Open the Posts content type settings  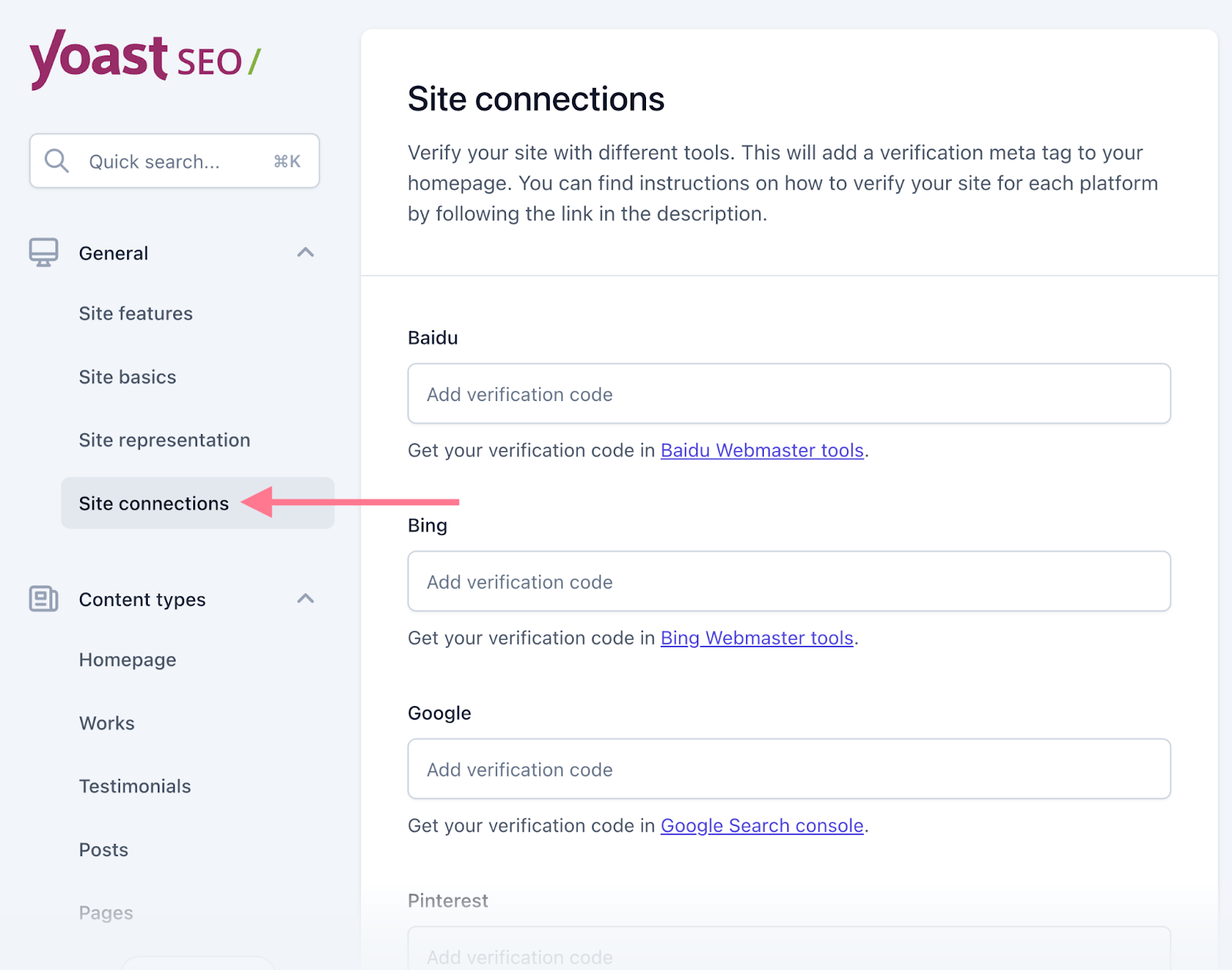pyautogui.click(x=104, y=850)
